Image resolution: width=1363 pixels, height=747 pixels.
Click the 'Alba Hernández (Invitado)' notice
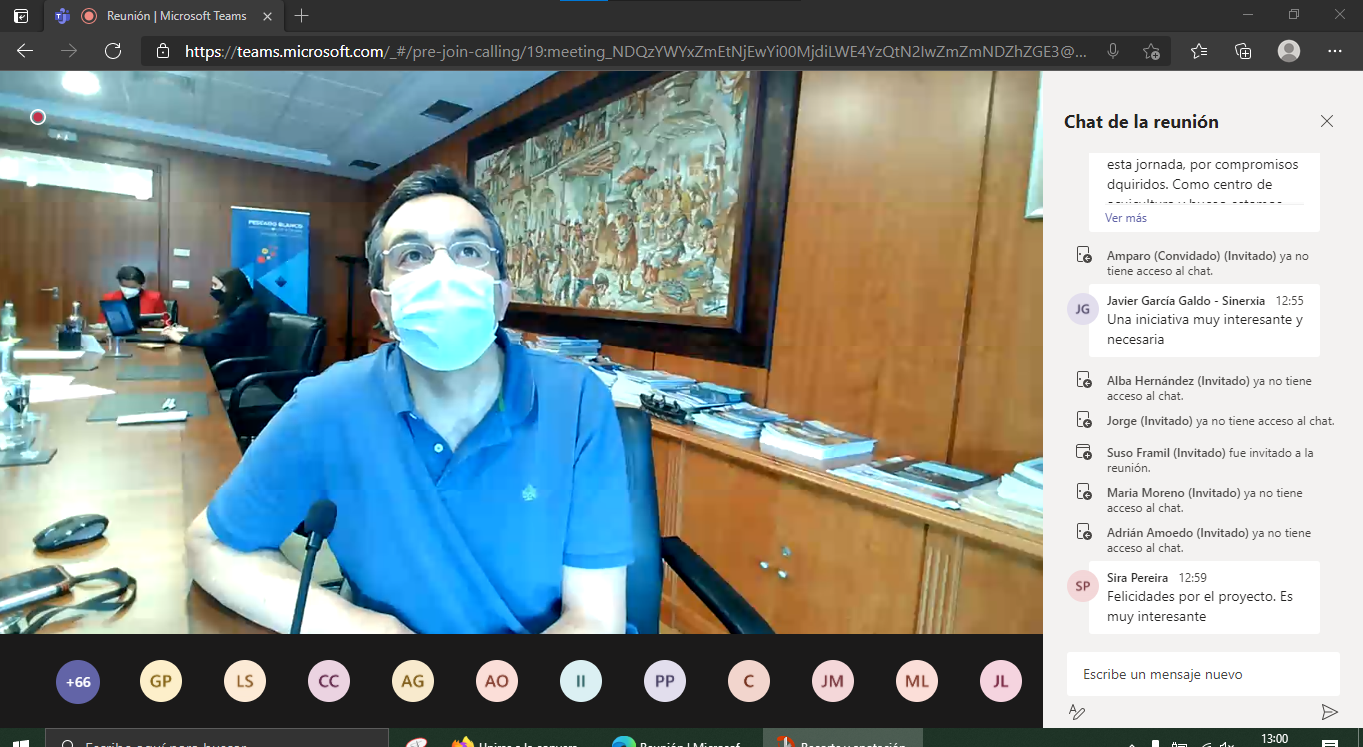(1209, 388)
